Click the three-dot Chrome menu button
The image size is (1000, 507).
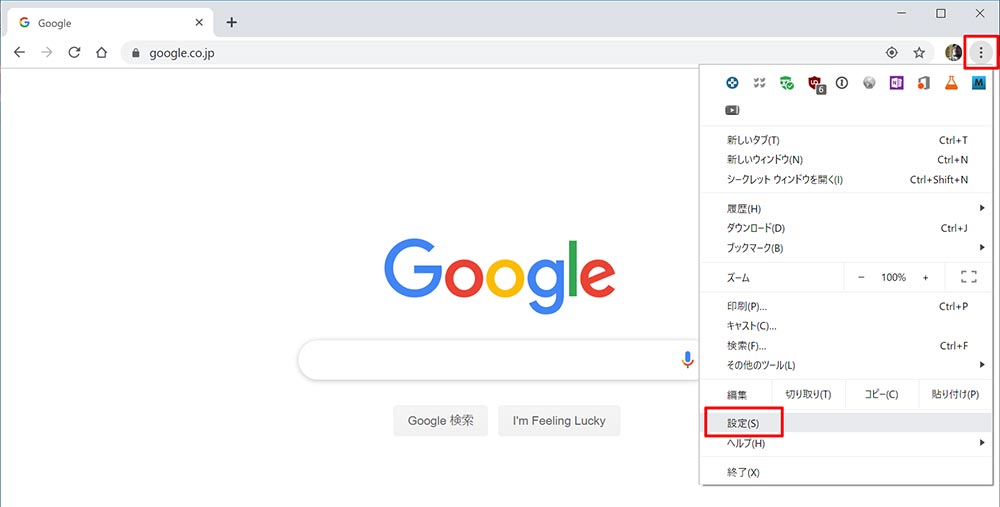[x=981, y=53]
